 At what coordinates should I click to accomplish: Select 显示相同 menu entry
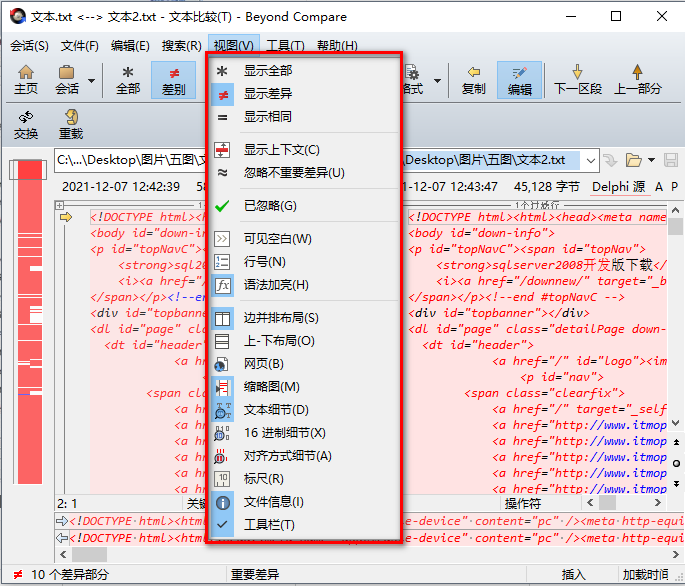pyautogui.click(x=304, y=117)
